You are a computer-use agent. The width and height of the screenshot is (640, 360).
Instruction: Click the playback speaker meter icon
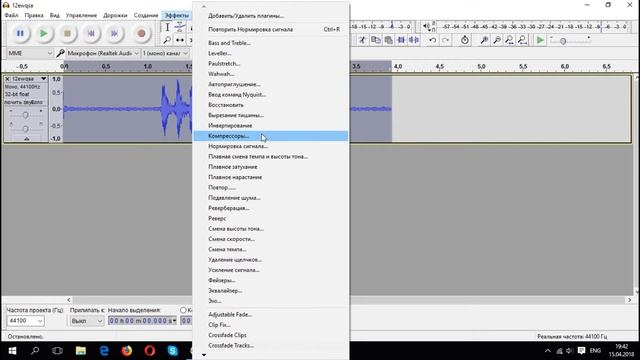(427, 27)
